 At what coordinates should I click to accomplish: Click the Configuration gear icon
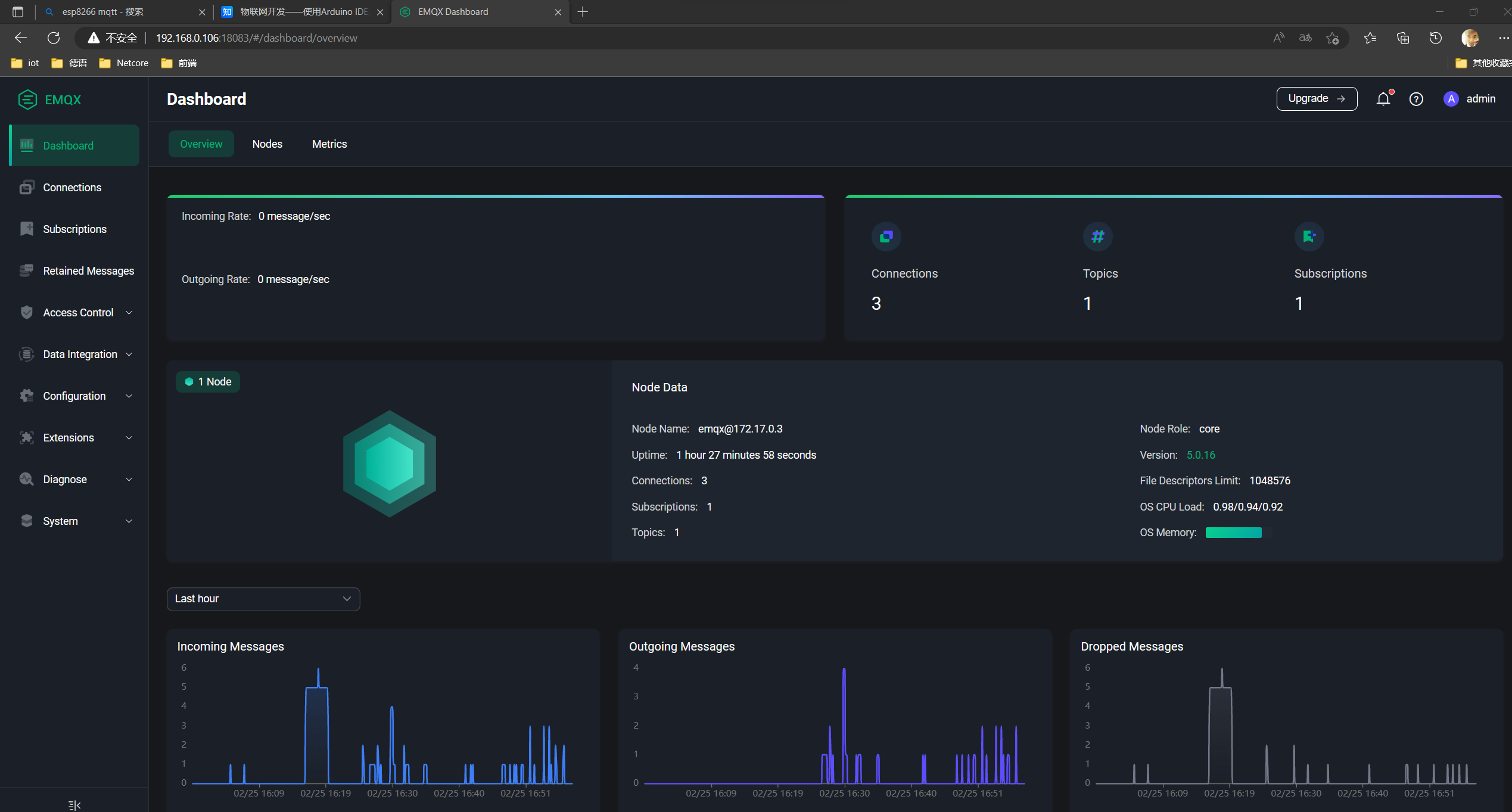tap(27, 396)
